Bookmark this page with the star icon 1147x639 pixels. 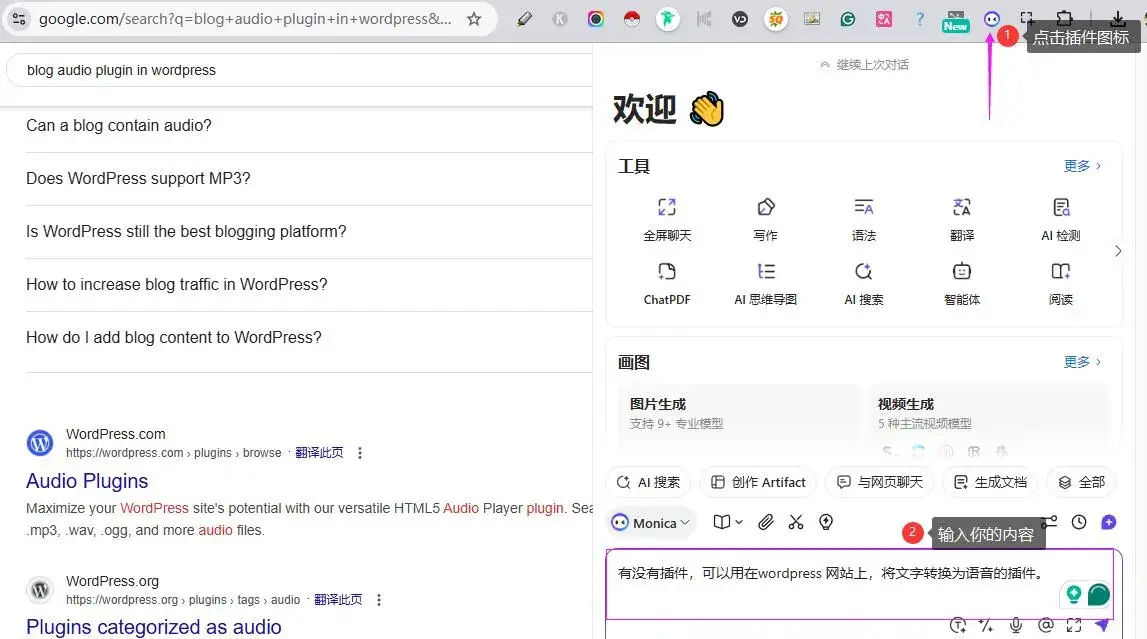[474, 19]
